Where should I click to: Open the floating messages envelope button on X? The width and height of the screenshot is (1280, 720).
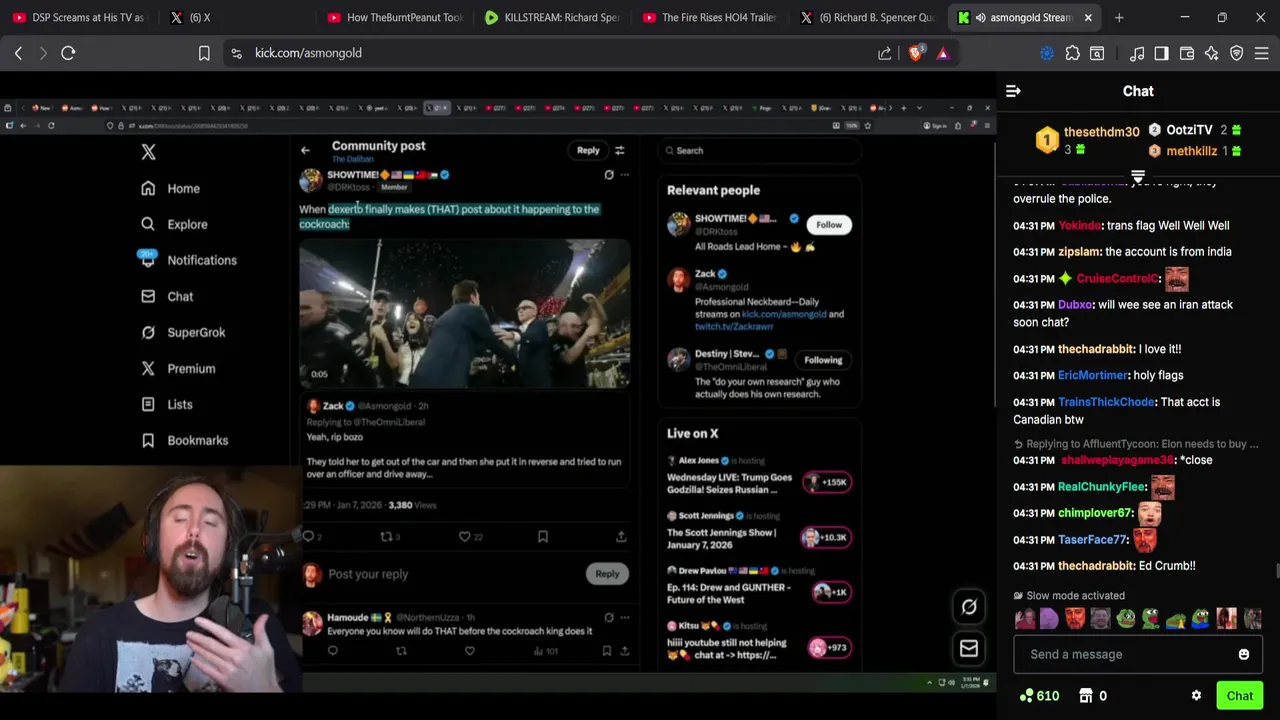969,649
